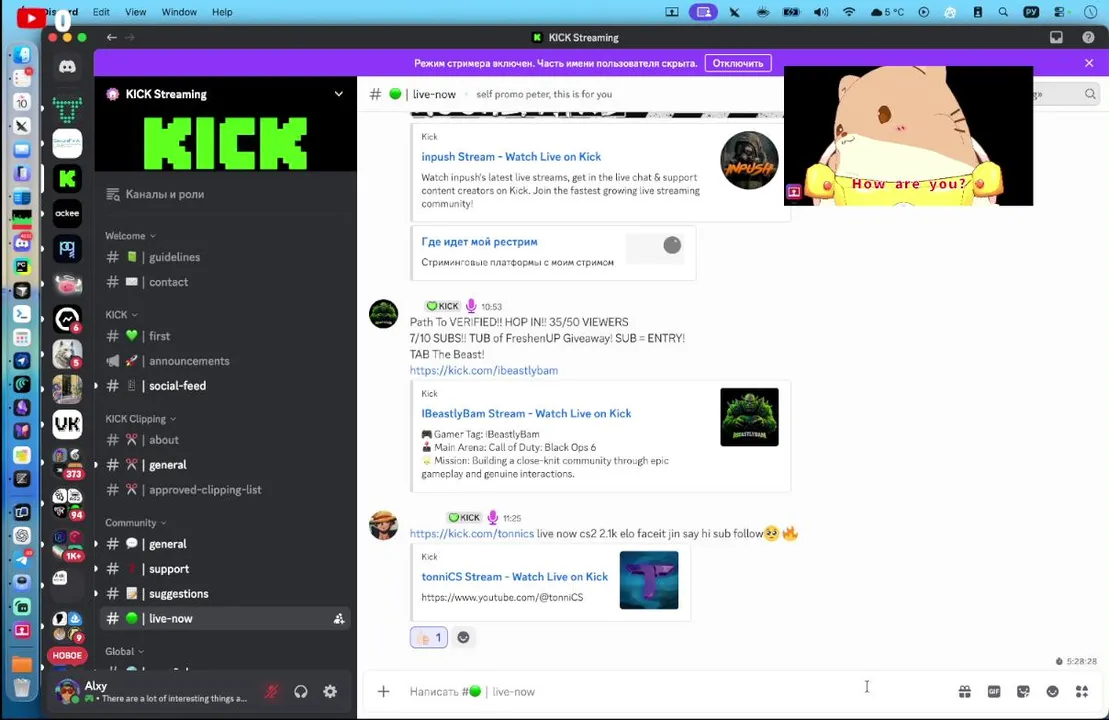1109x720 pixels.
Task: Click the tonniCS embed thumbnail
Action: click(x=649, y=580)
